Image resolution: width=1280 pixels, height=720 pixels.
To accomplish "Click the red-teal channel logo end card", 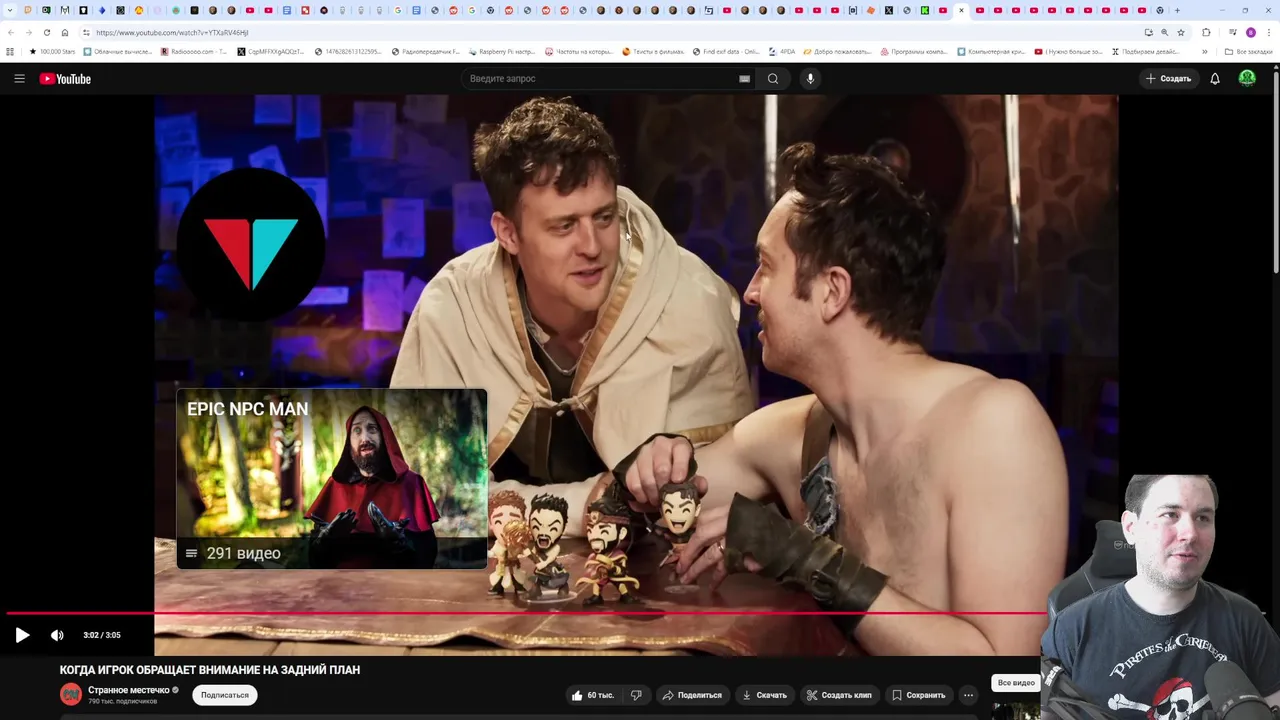I will [251, 244].
